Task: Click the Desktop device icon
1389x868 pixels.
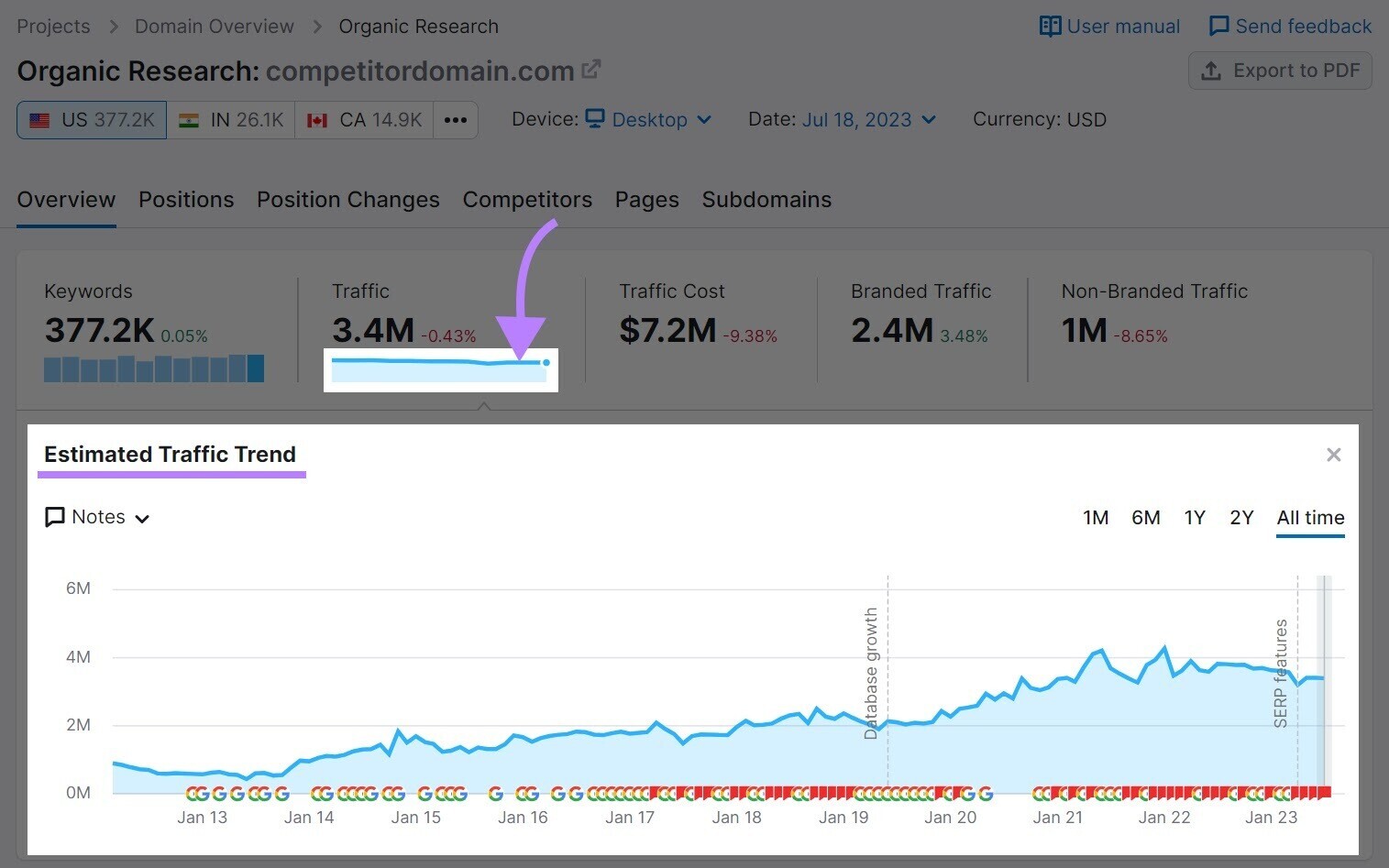Action: [x=596, y=119]
